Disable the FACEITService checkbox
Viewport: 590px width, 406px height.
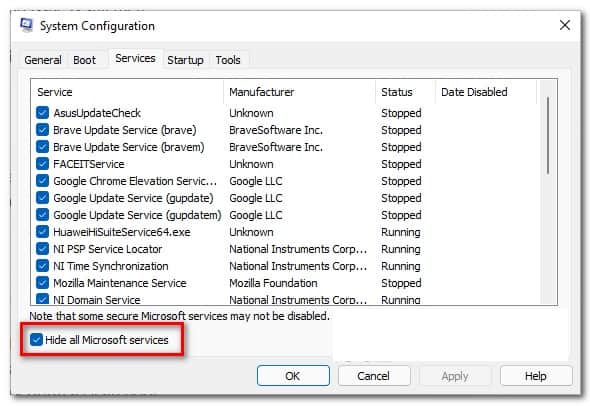42,164
